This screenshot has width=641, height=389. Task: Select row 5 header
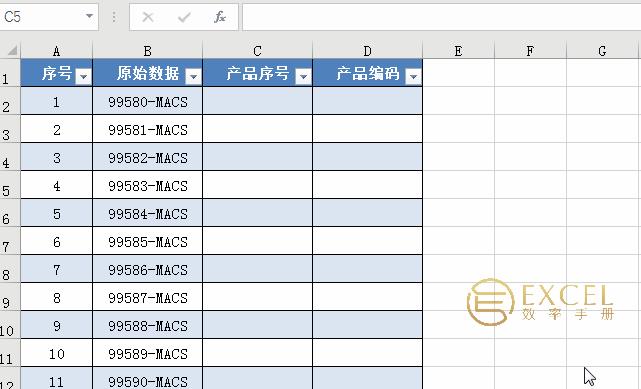[10, 185]
